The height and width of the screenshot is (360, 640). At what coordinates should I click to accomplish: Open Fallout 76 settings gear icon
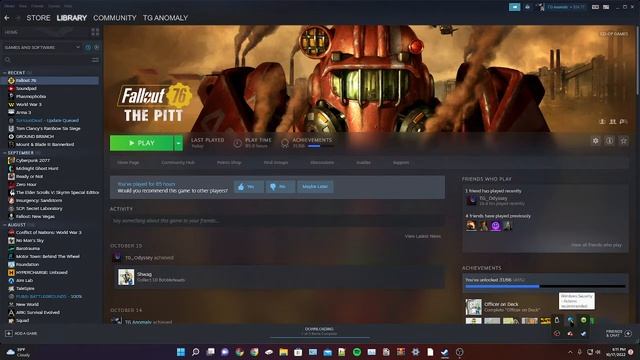coord(596,141)
